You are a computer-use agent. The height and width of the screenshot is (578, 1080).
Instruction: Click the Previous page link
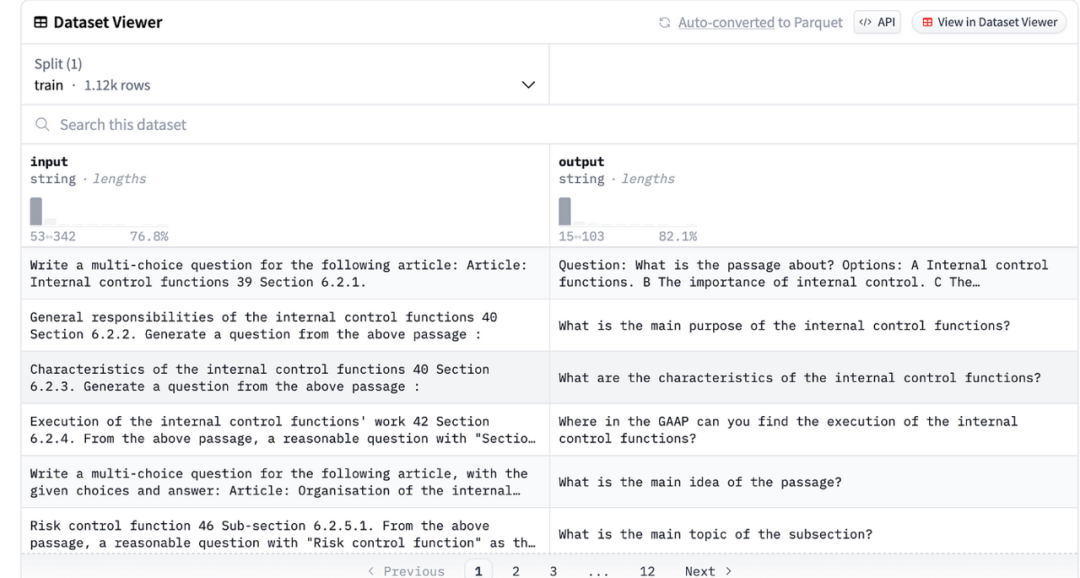click(x=406, y=571)
